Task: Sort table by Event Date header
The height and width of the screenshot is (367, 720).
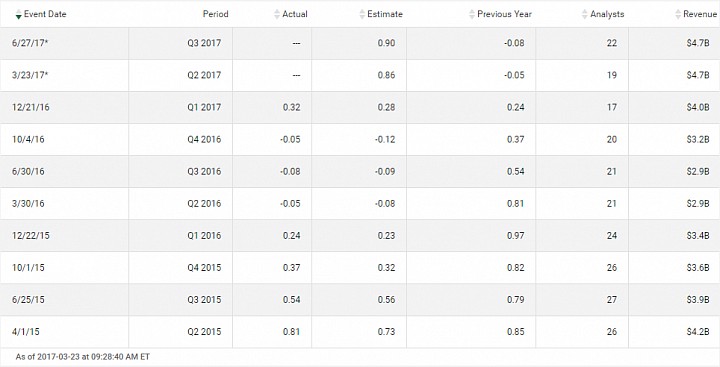Action: (x=45, y=14)
